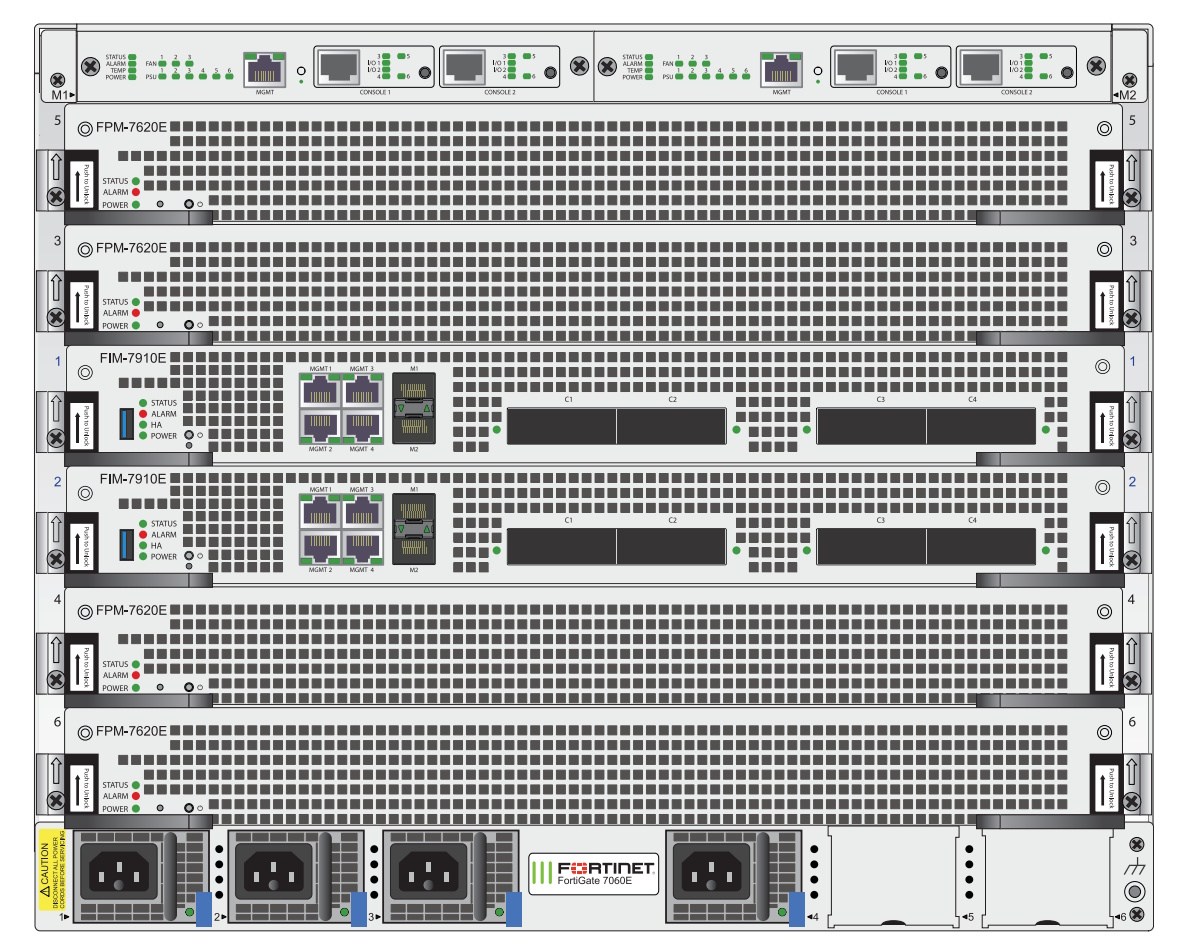Click the left Push to Unlock latch on slot 6
This screenshot has width=1181, height=949.
(81, 789)
